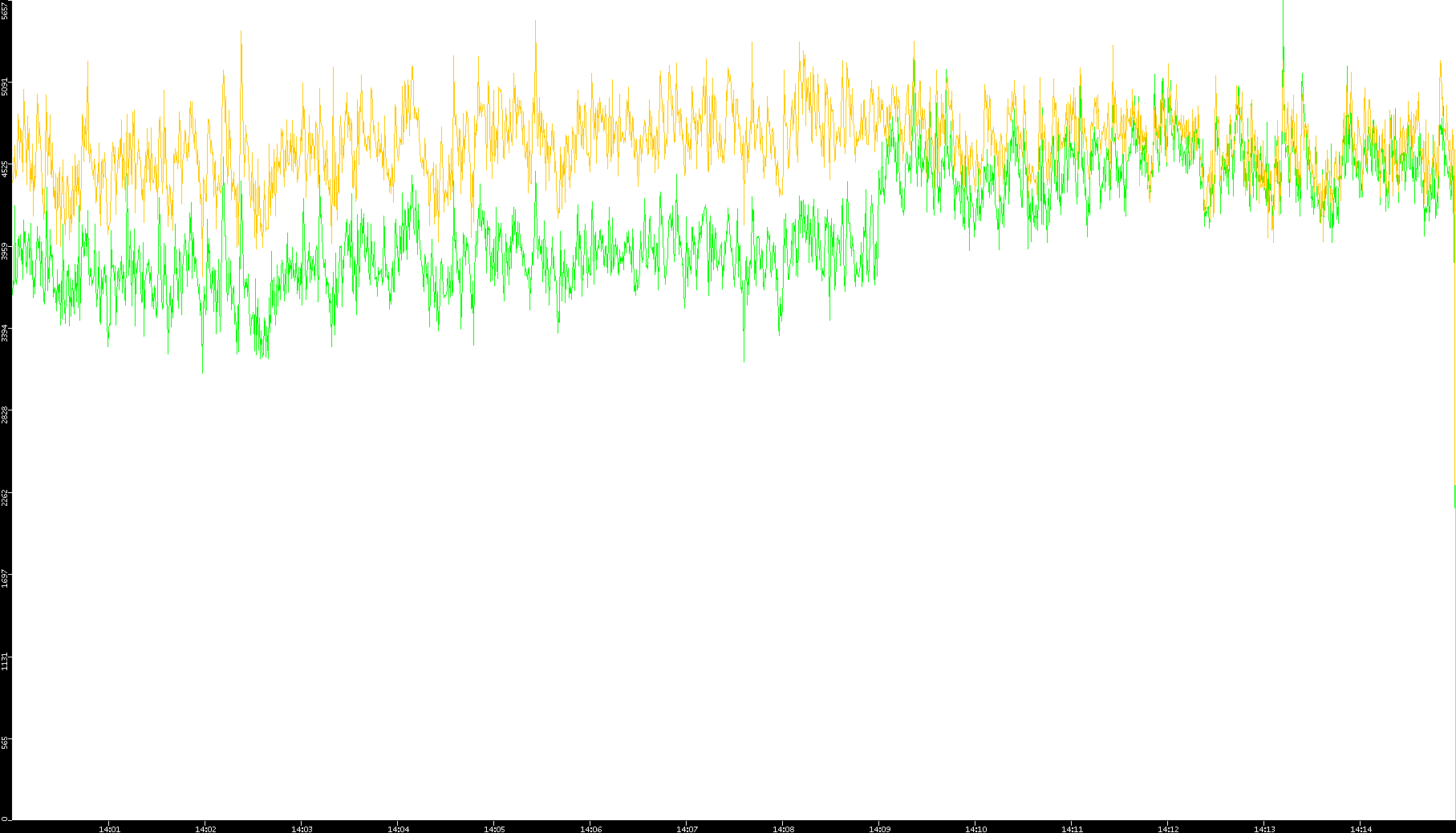The image size is (1456, 833).
Task: Click the 4525 vertical axis label
Action: (x=5, y=169)
